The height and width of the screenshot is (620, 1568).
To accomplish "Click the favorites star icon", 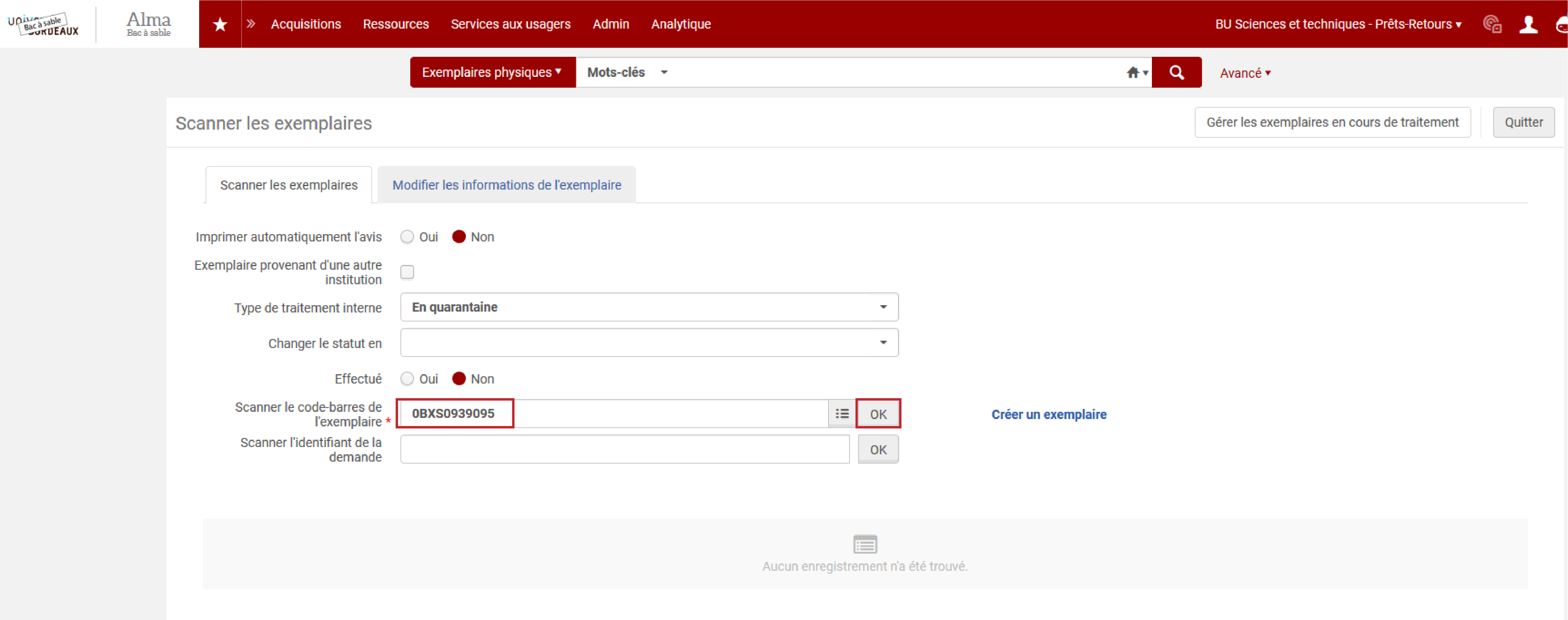I will tap(220, 24).
